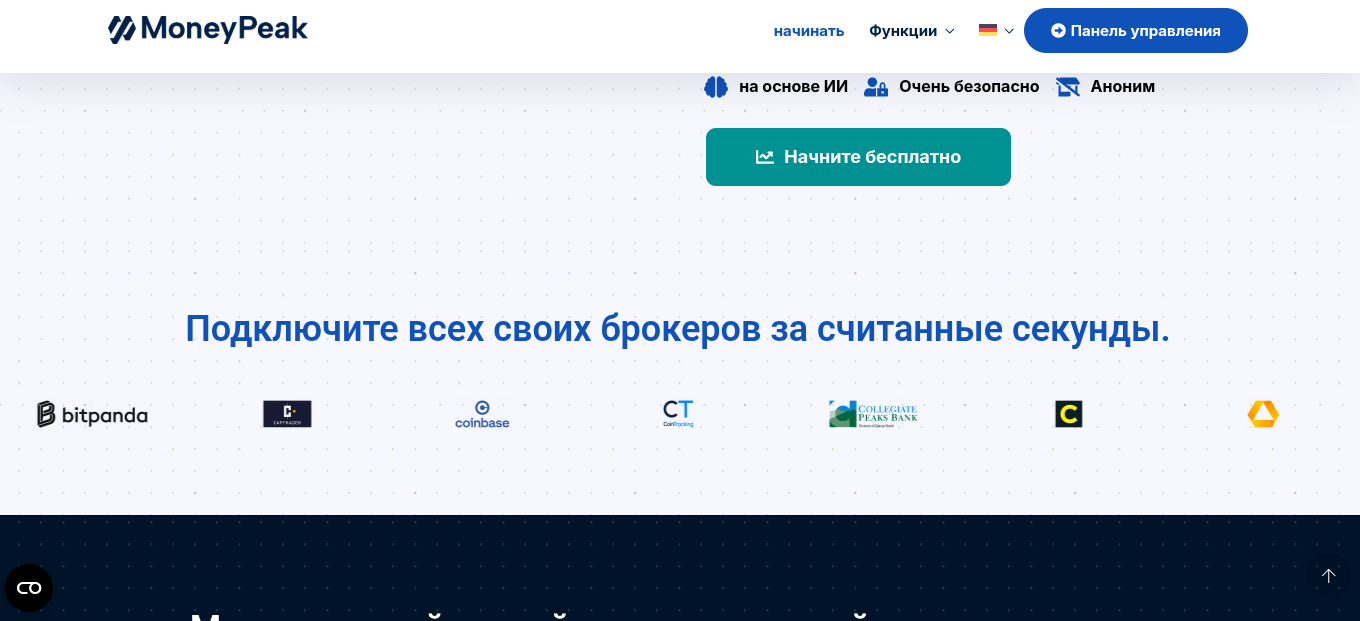Open the cookie consent round button
This screenshot has width=1360, height=621.
(x=29, y=588)
